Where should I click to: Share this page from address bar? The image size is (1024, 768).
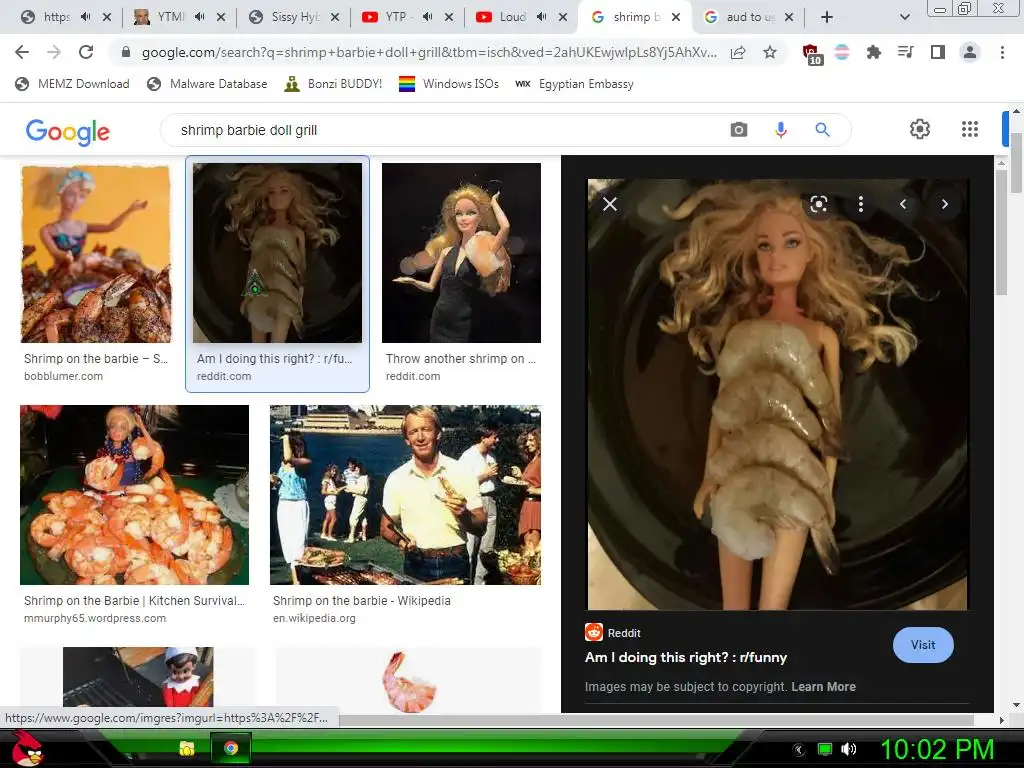[738, 52]
